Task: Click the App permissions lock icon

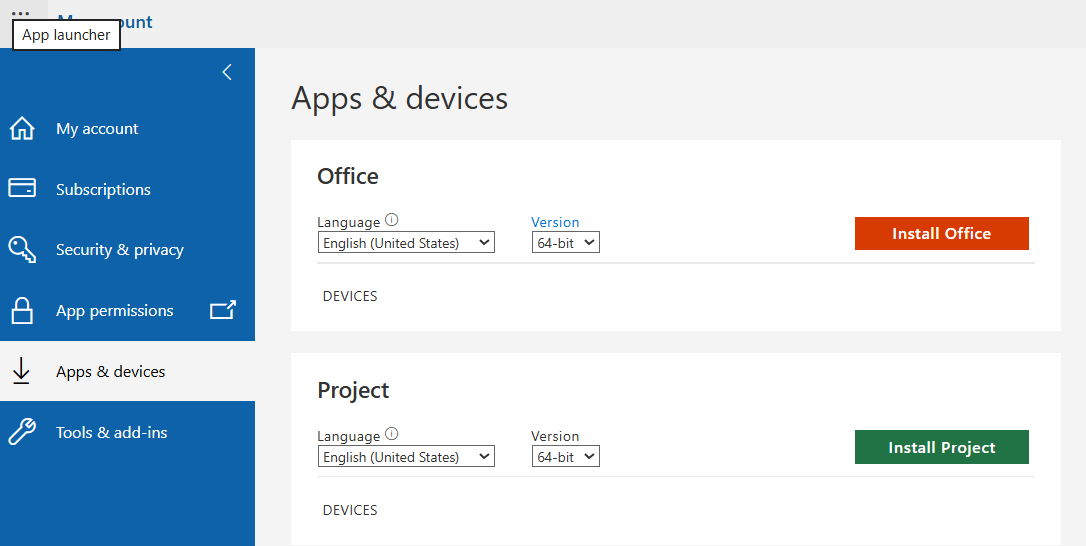Action: tap(22, 310)
